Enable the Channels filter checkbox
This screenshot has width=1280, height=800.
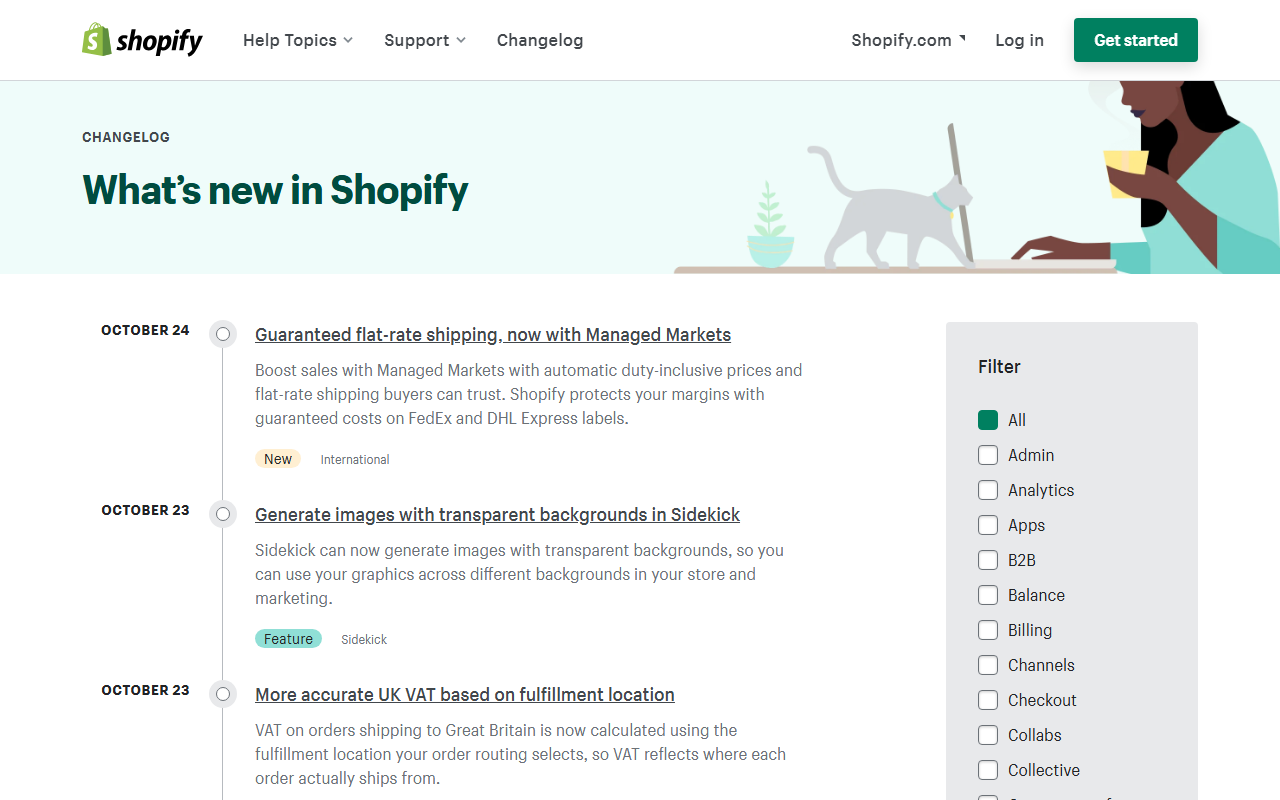pyautogui.click(x=988, y=665)
